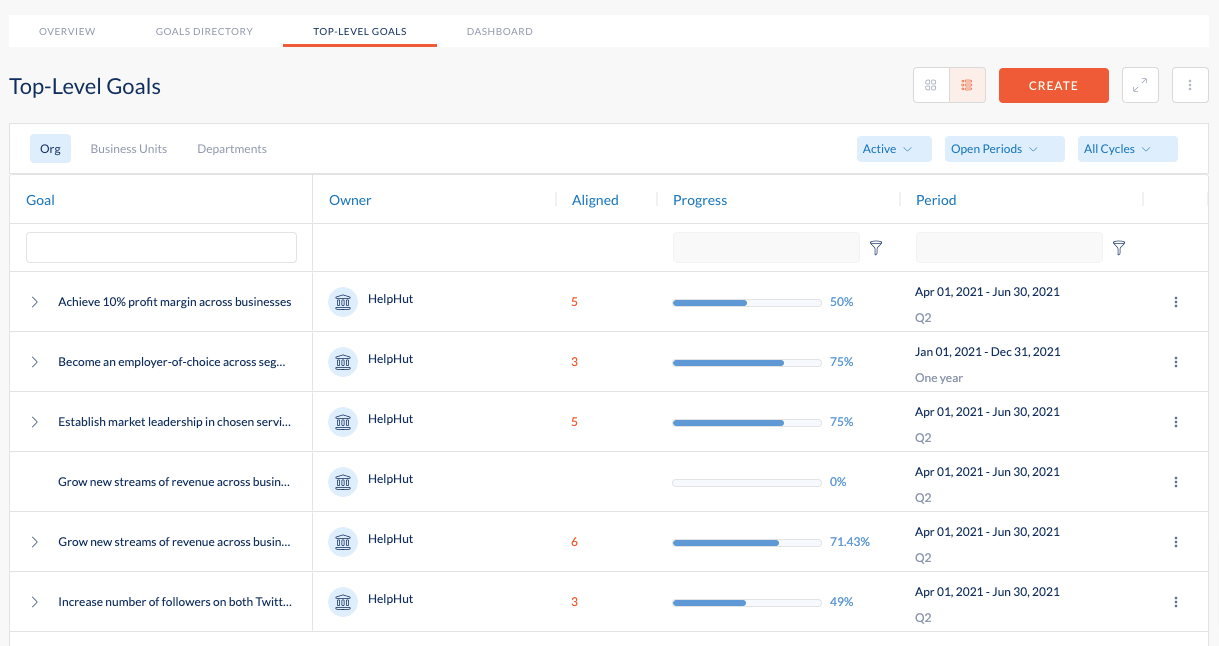Open the more options three-dot menu
The image size is (1219, 646).
pos(1190,85)
